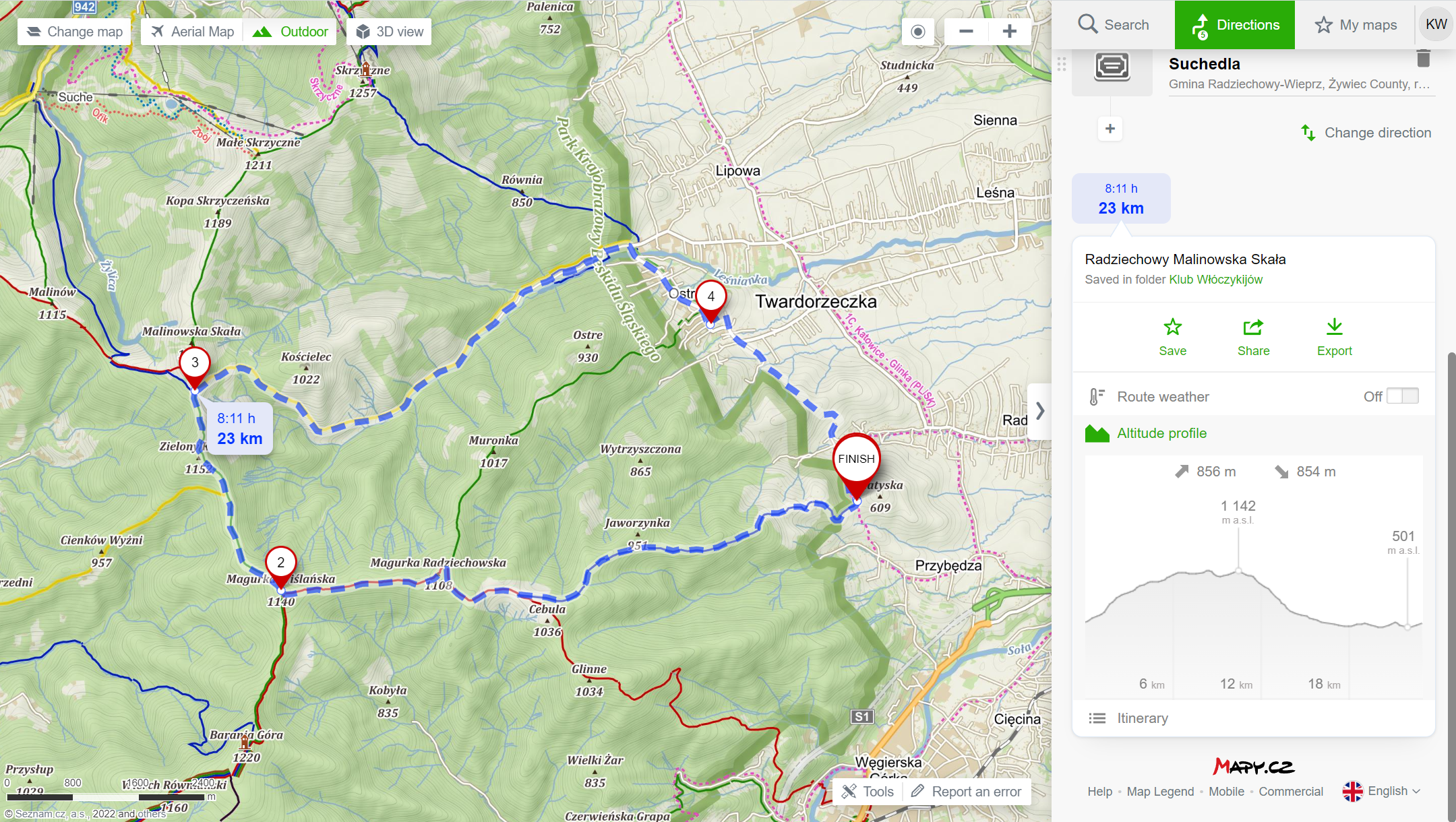Click the Muronka peak label
Screen dimensions: 1456x822
(493, 440)
